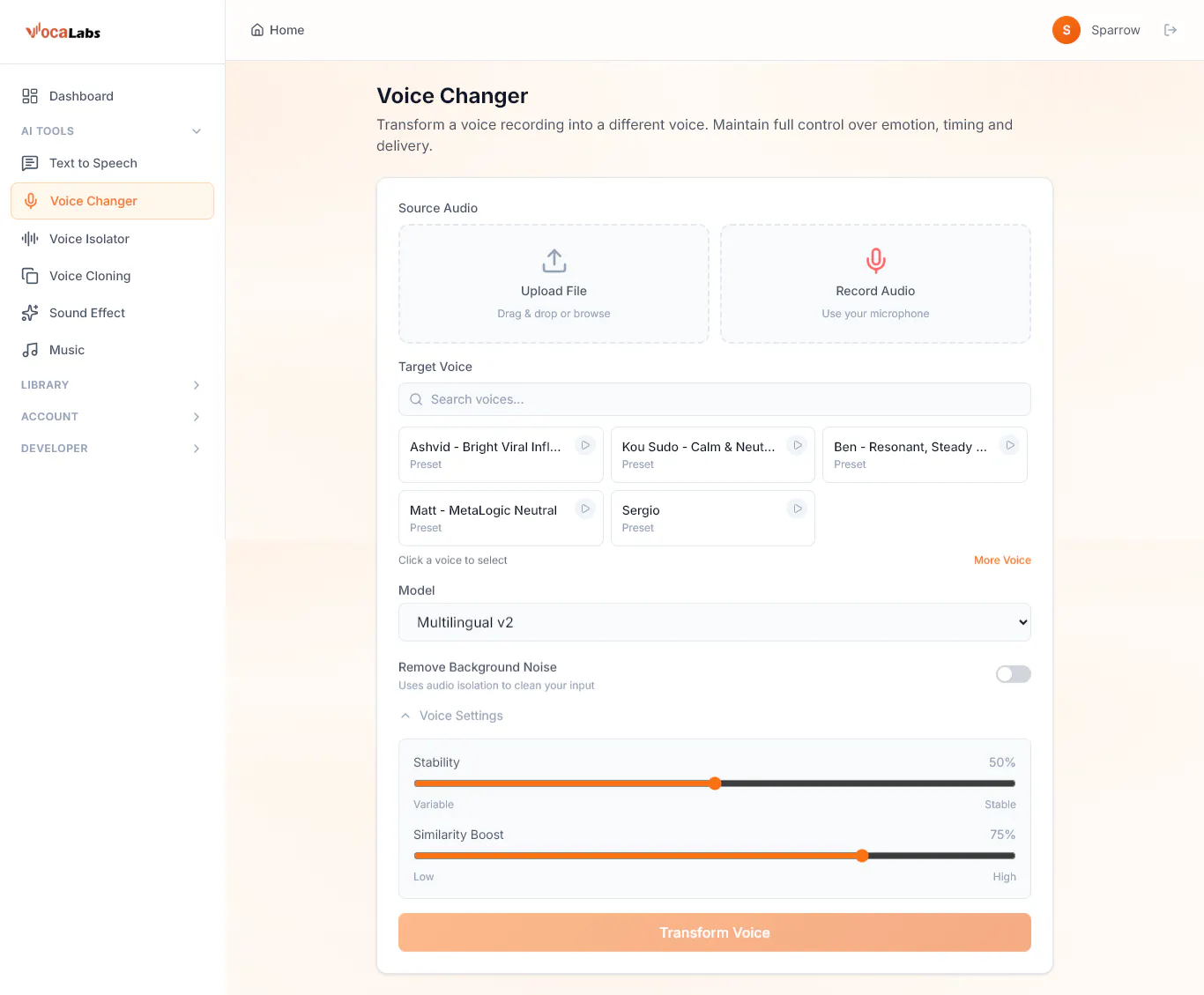This screenshot has width=1204, height=995.
Task: Click the 'Drag & drop or browse' text
Action: point(554,314)
